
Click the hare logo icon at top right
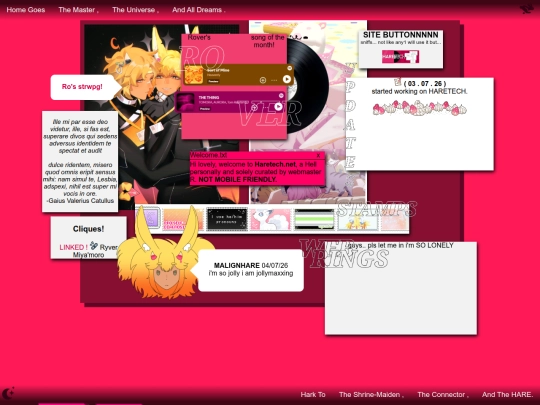527,8
